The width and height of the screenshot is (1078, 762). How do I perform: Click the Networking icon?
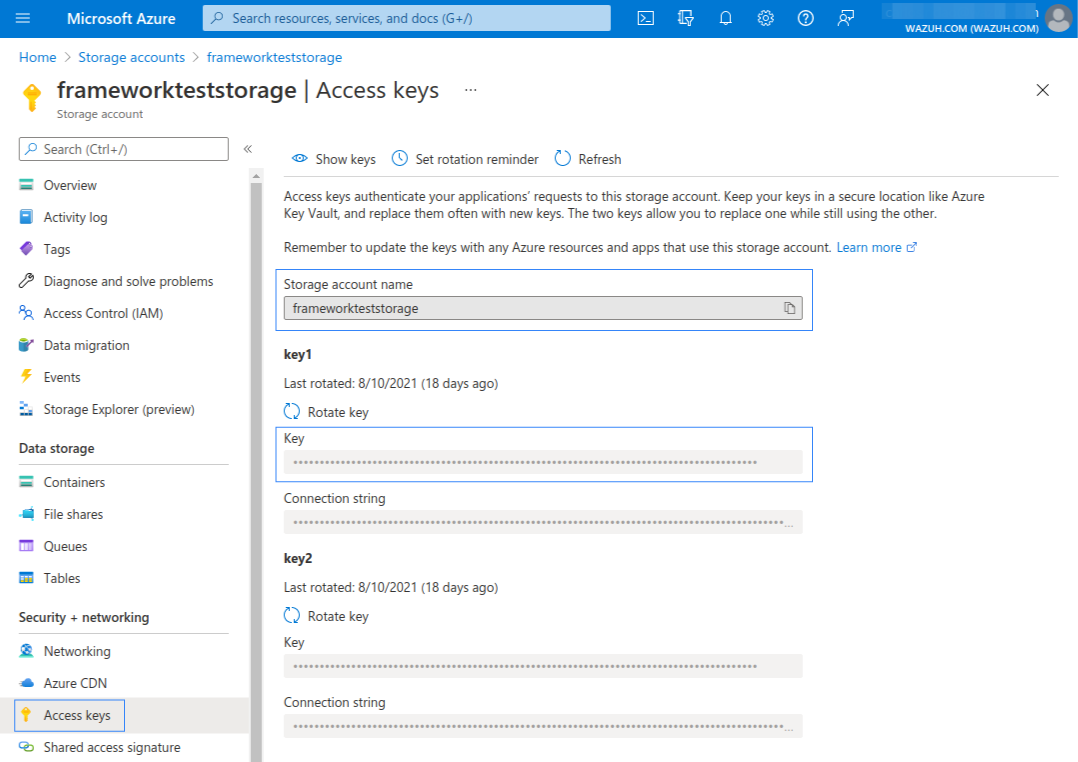pos(26,651)
